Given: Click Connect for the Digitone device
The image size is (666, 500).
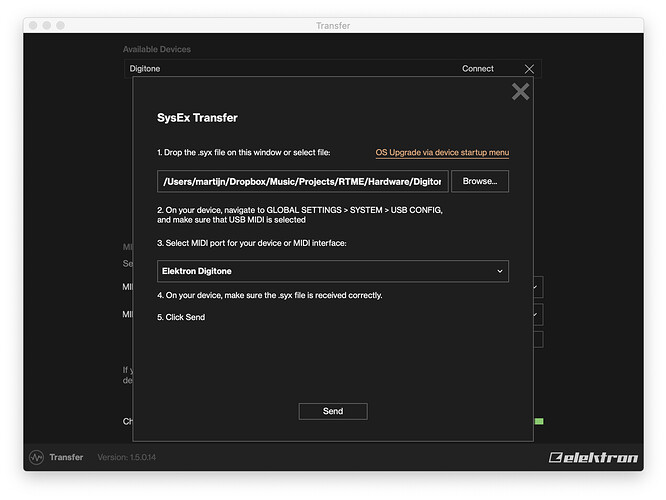Looking at the screenshot, I should tap(477, 69).
